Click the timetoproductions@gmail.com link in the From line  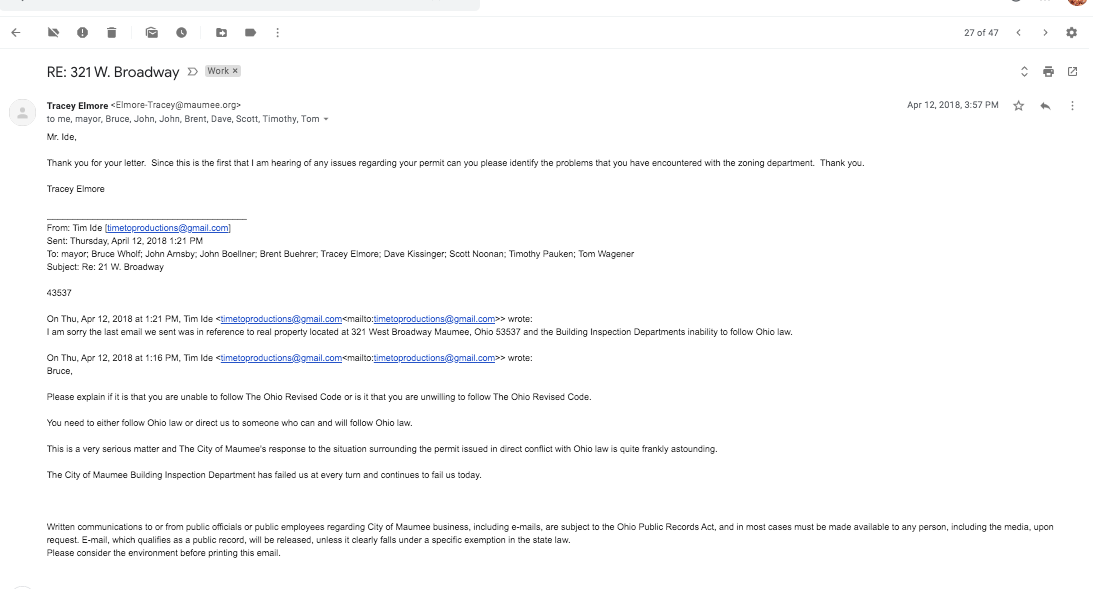(168, 228)
